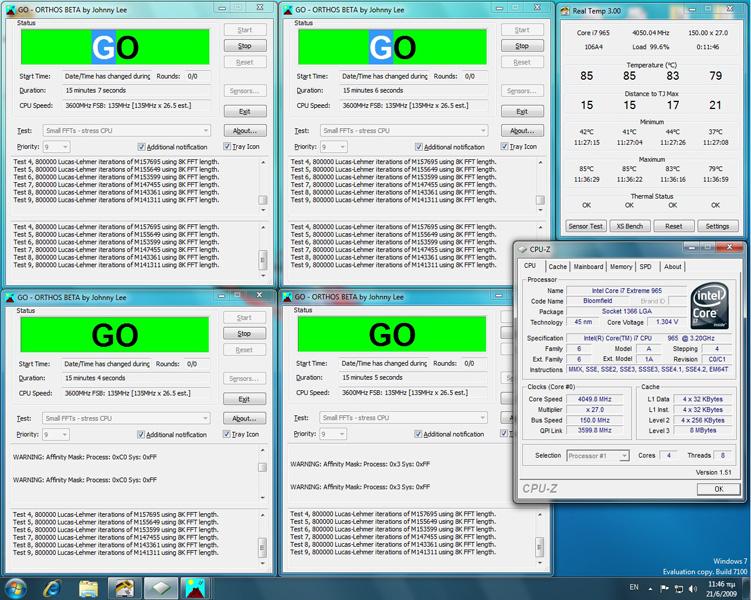This screenshot has height=600, width=751.
Task: Switch to the Cache tab in CPU-Z
Action: tap(558, 267)
